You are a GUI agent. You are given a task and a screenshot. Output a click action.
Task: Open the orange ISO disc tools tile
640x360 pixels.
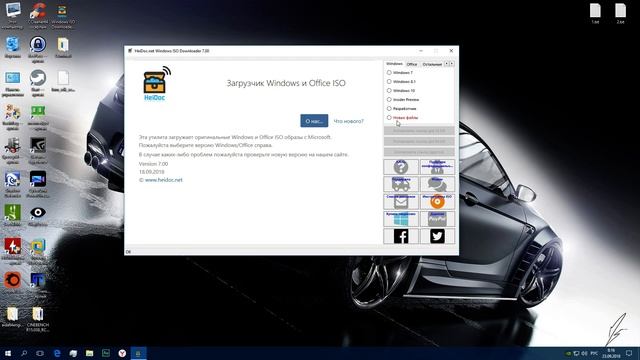(437, 202)
